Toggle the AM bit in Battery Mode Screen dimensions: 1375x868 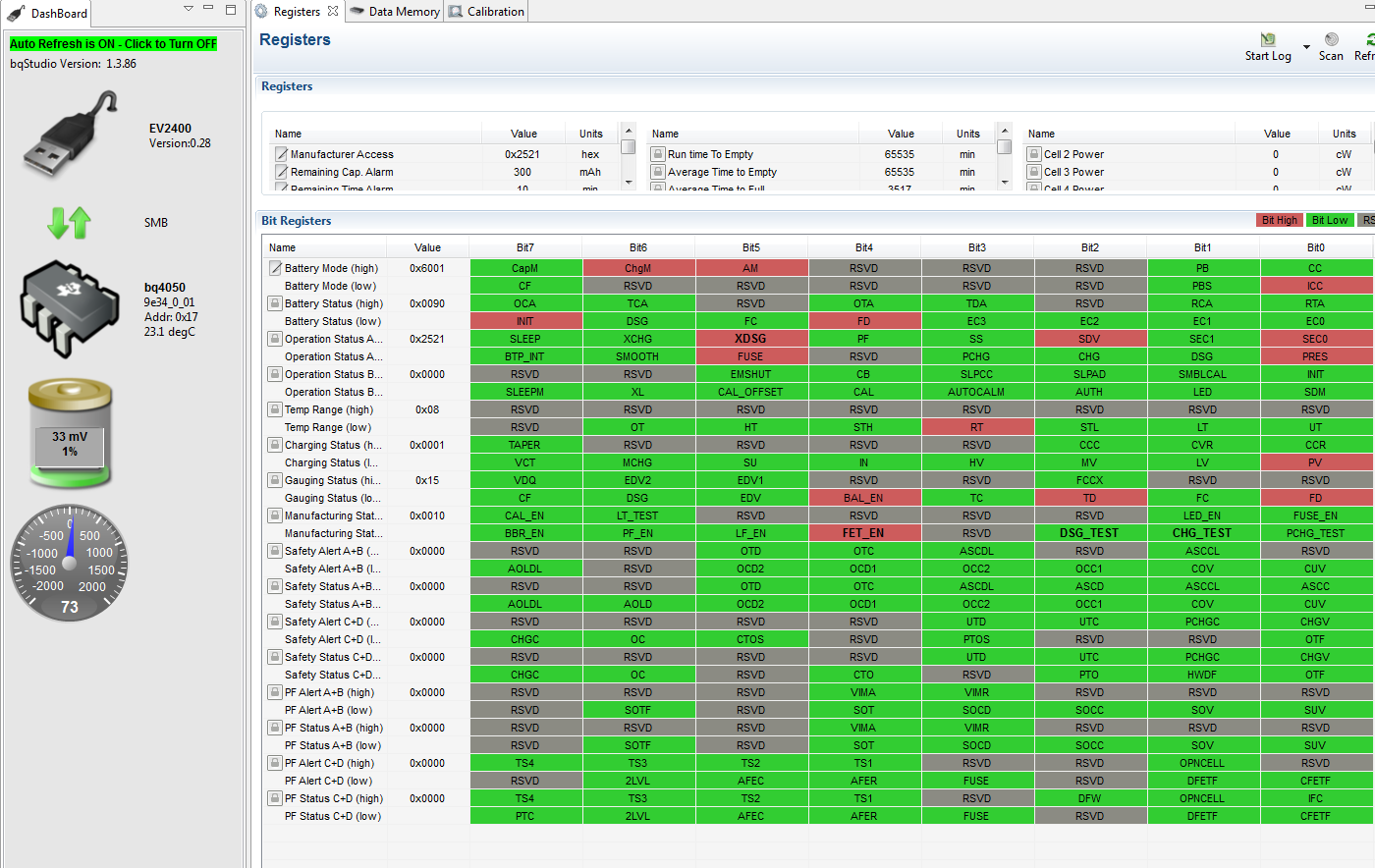pyautogui.click(x=751, y=268)
